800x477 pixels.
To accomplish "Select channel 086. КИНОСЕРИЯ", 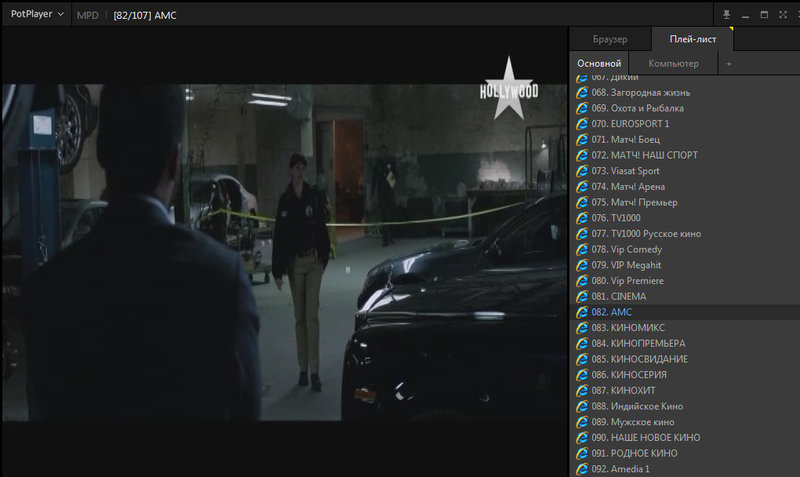I will 685,375.
